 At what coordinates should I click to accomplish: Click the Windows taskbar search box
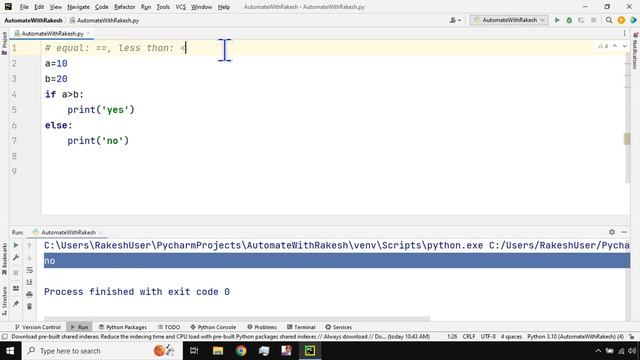click(102, 351)
